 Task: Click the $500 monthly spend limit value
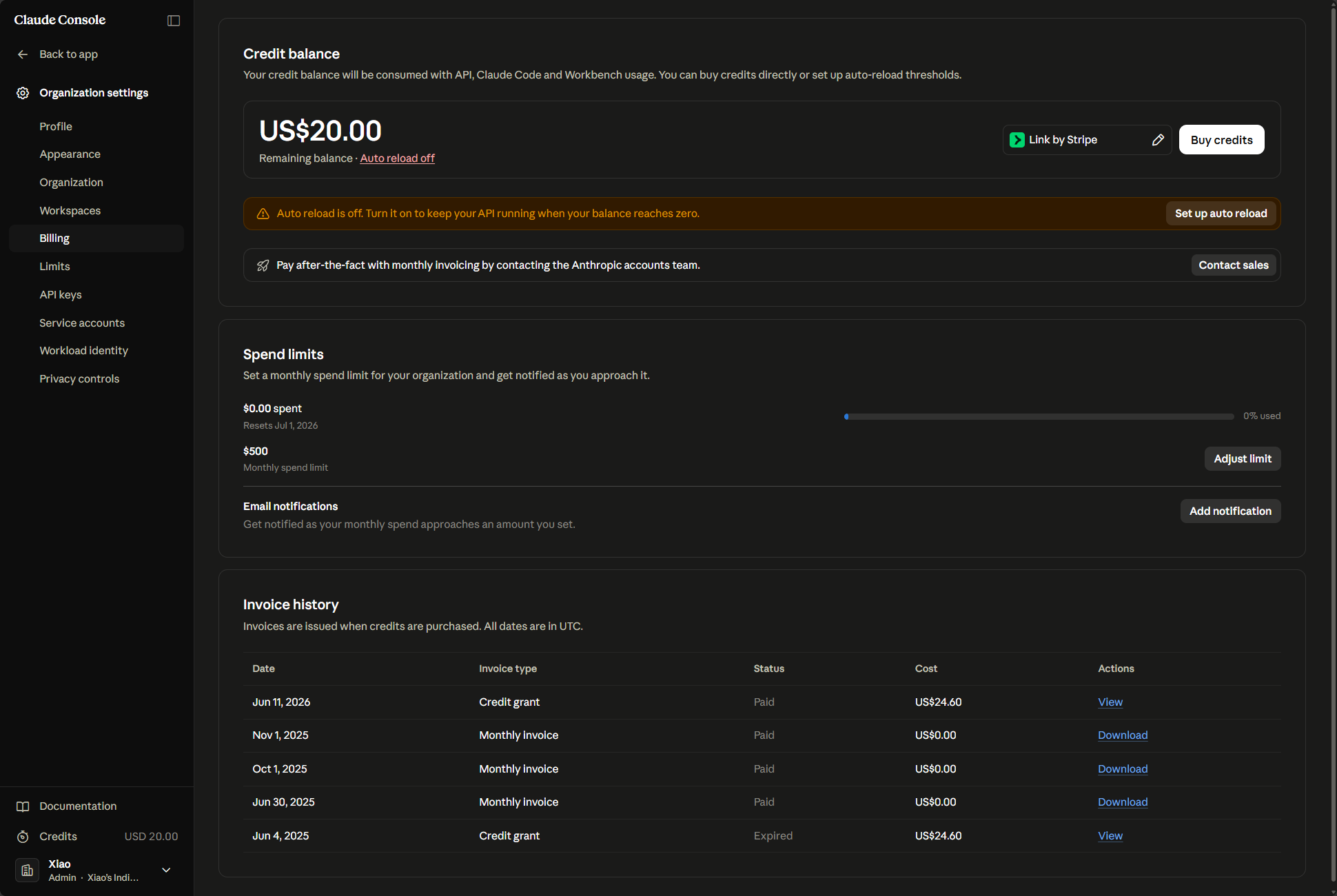[256, 451]
